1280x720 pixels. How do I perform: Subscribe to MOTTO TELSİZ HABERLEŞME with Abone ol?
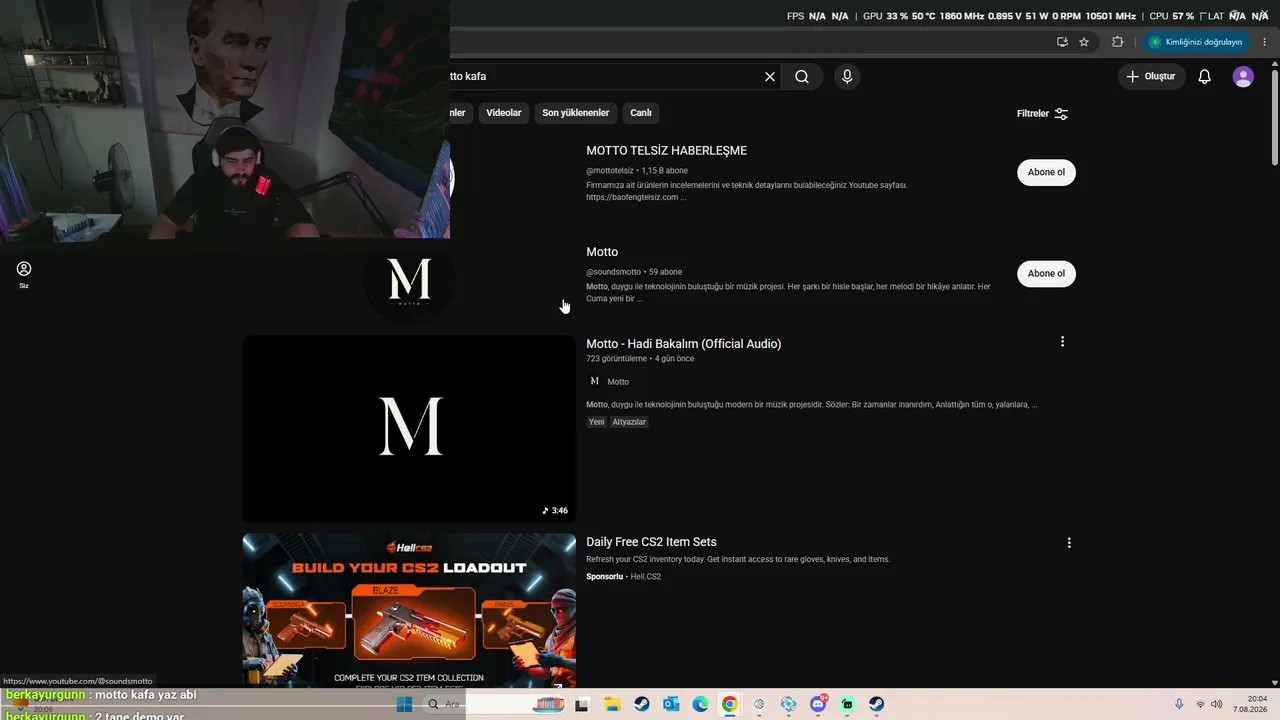1046,172
